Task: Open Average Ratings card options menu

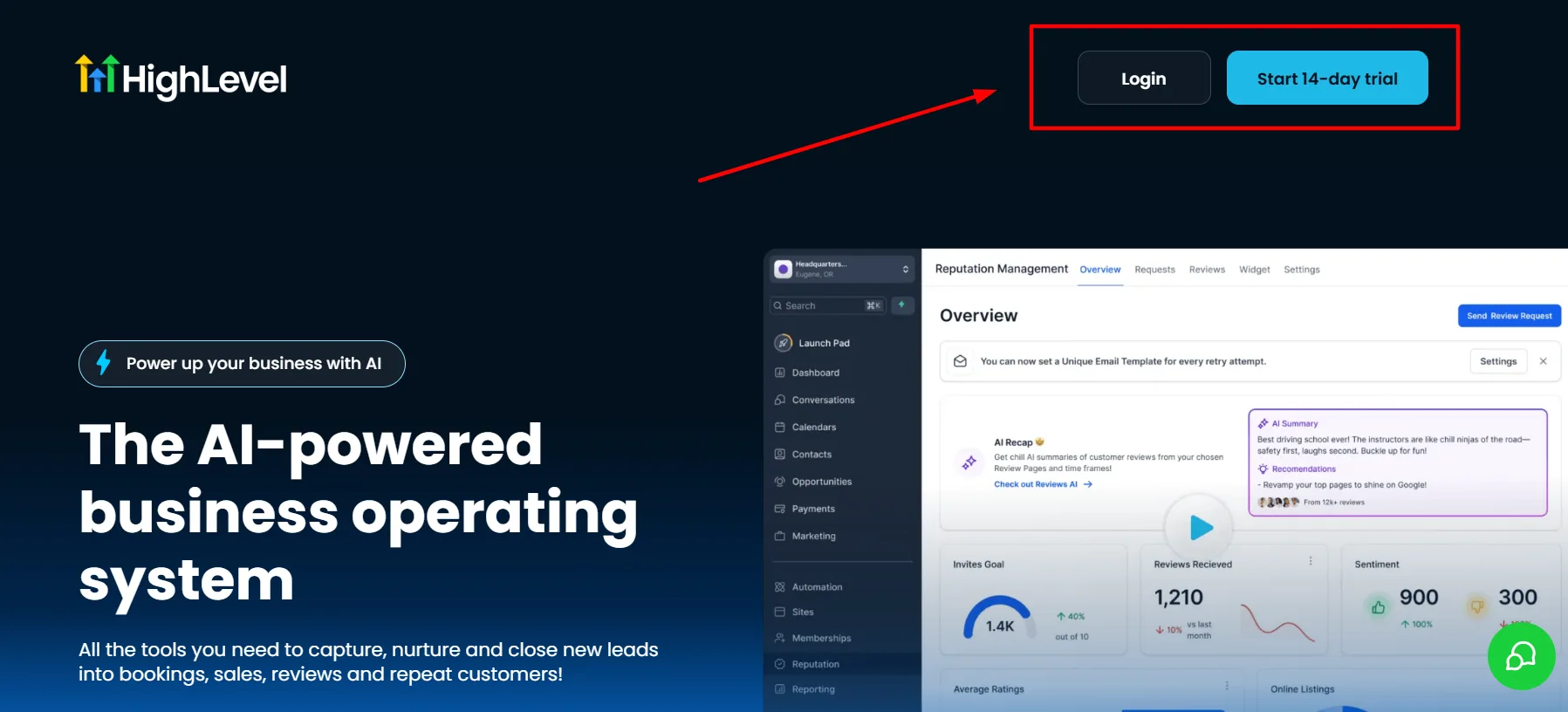Action: pyautogui.click(x=1227, y=686)
